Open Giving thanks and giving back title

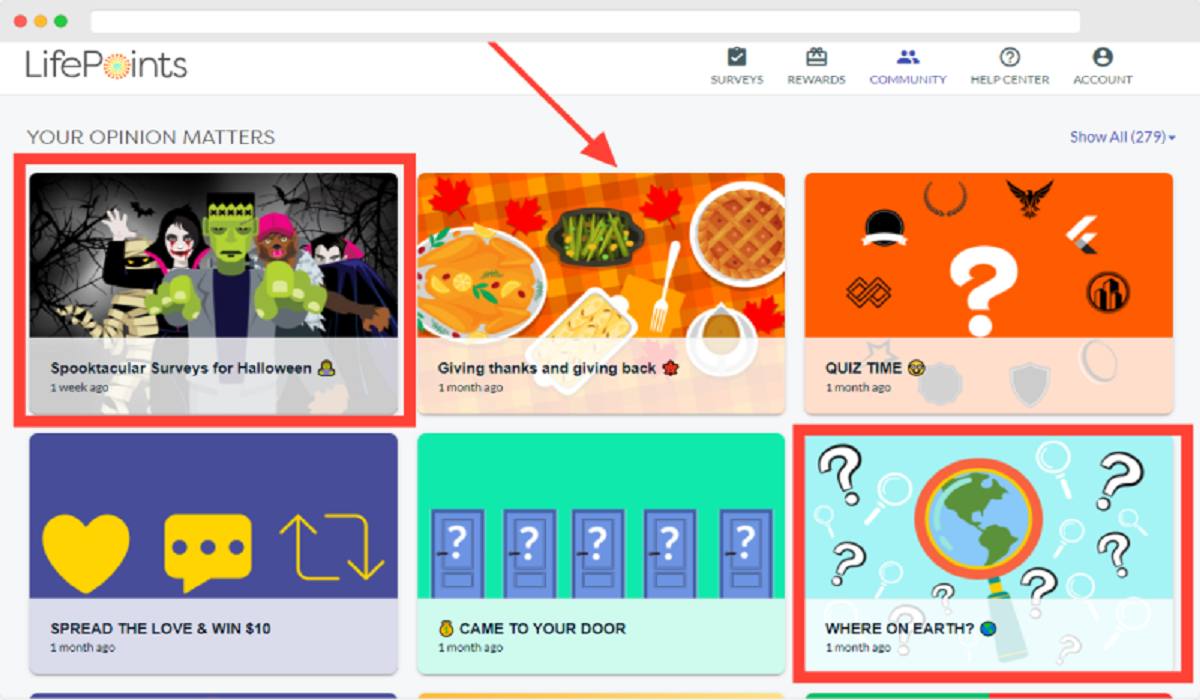(x=547, y=368)
